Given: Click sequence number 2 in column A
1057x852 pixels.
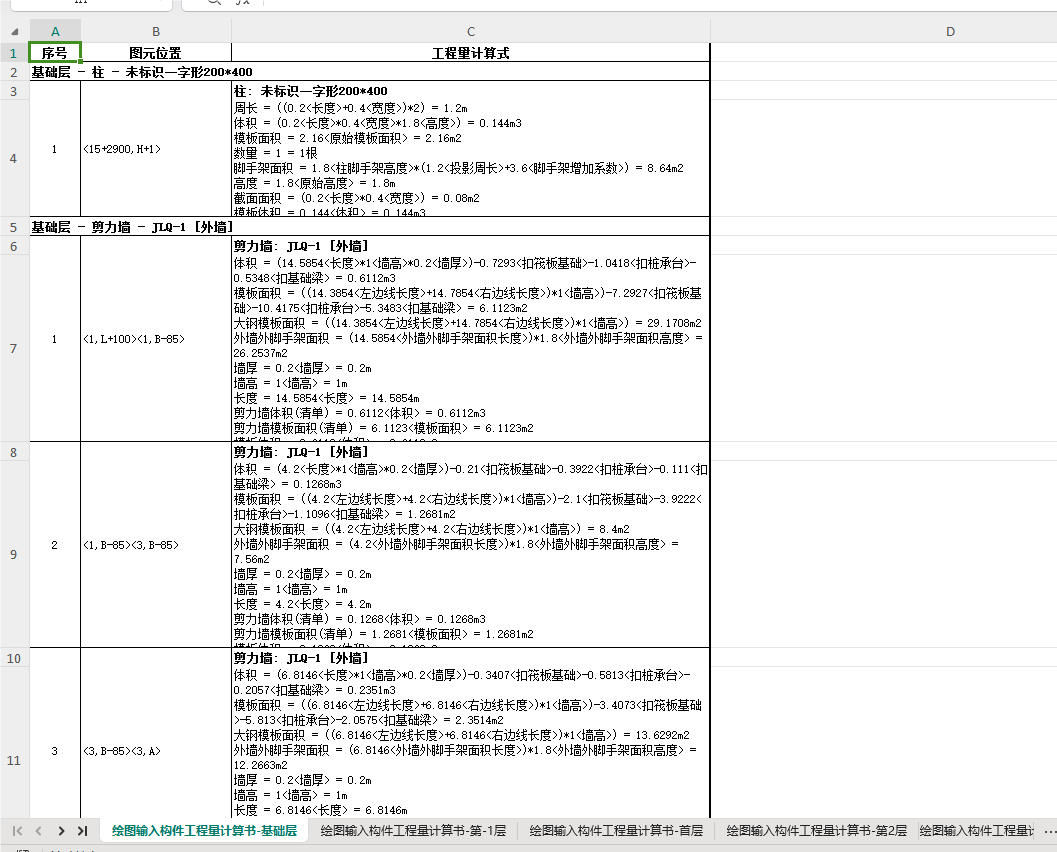Looking at the screenshot, I should 55,545.
